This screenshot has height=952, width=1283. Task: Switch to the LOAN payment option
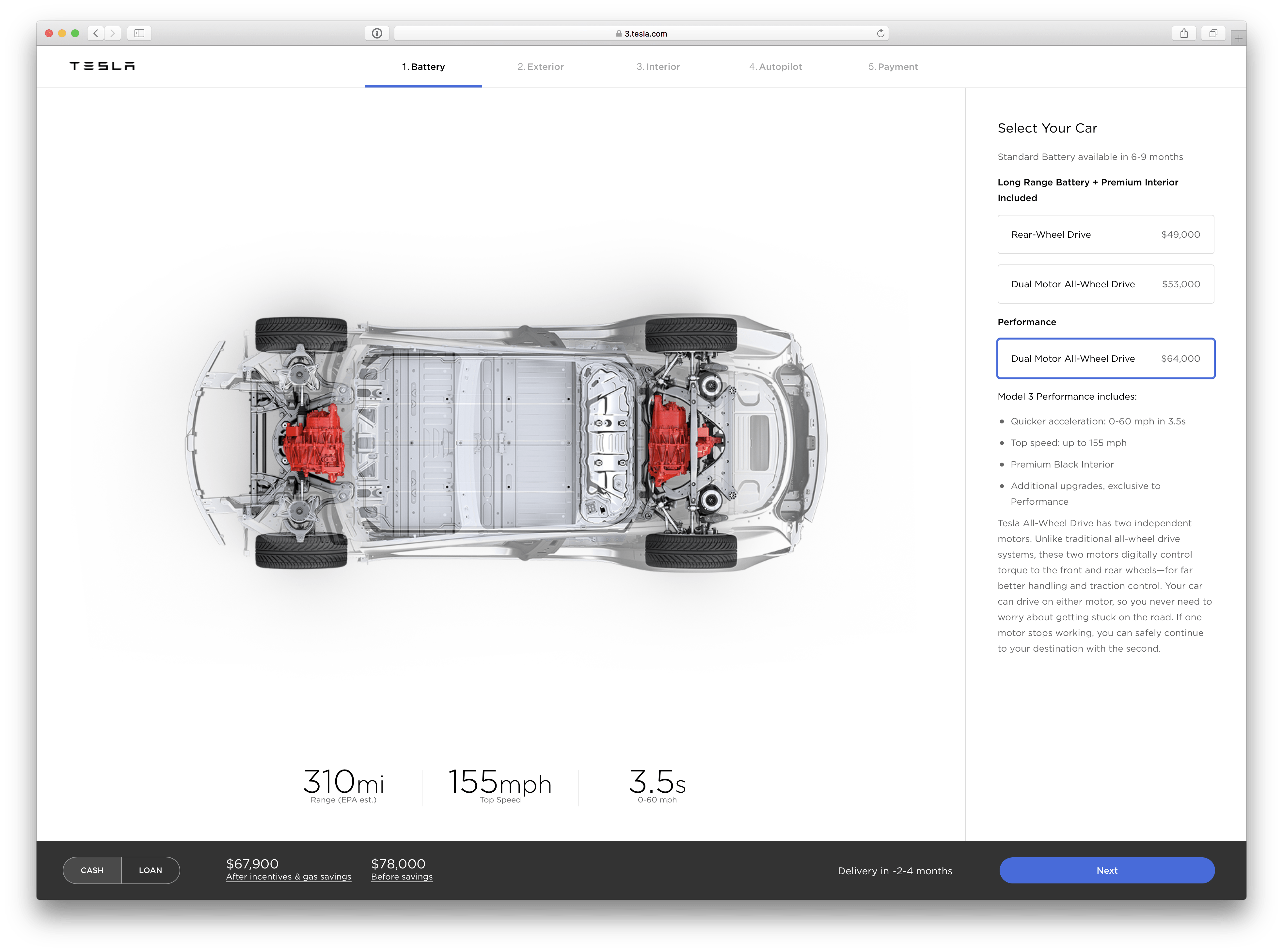point(150,870)
